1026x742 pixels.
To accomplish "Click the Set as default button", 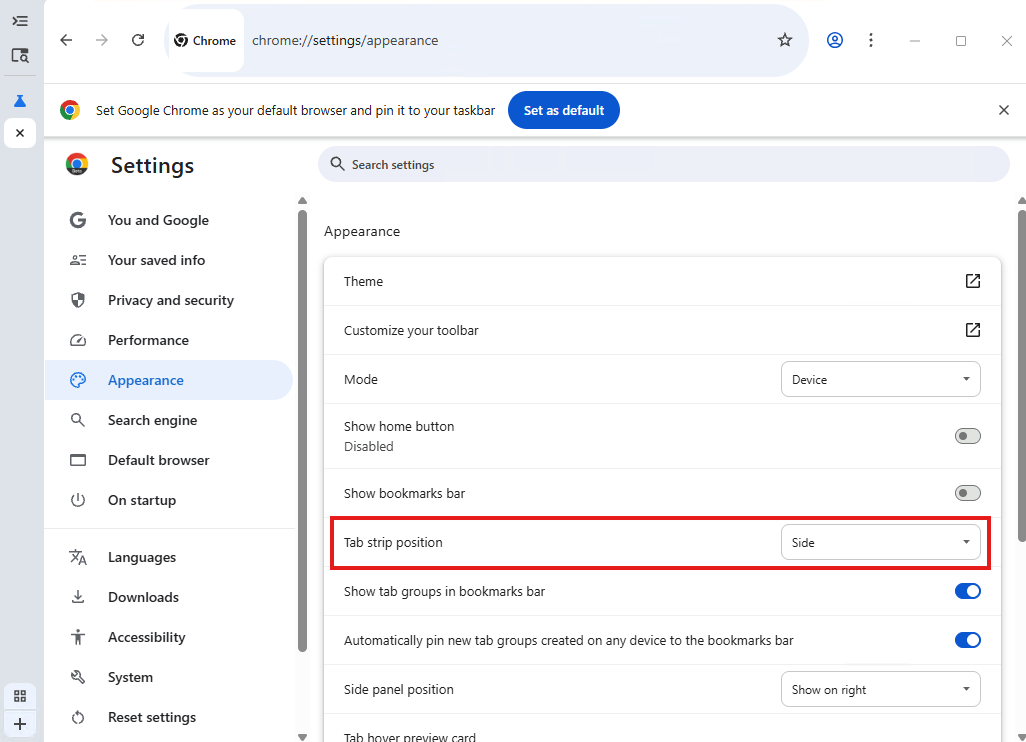I will click(x=564, y=110).
